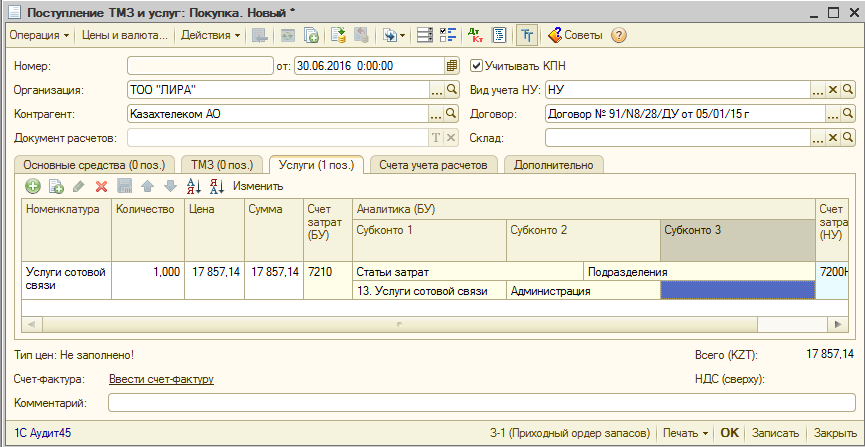Viewport: 865px width, 447px height.
Task: Open the Дт/Кт postings icon
Action: (x=475, y=35)
